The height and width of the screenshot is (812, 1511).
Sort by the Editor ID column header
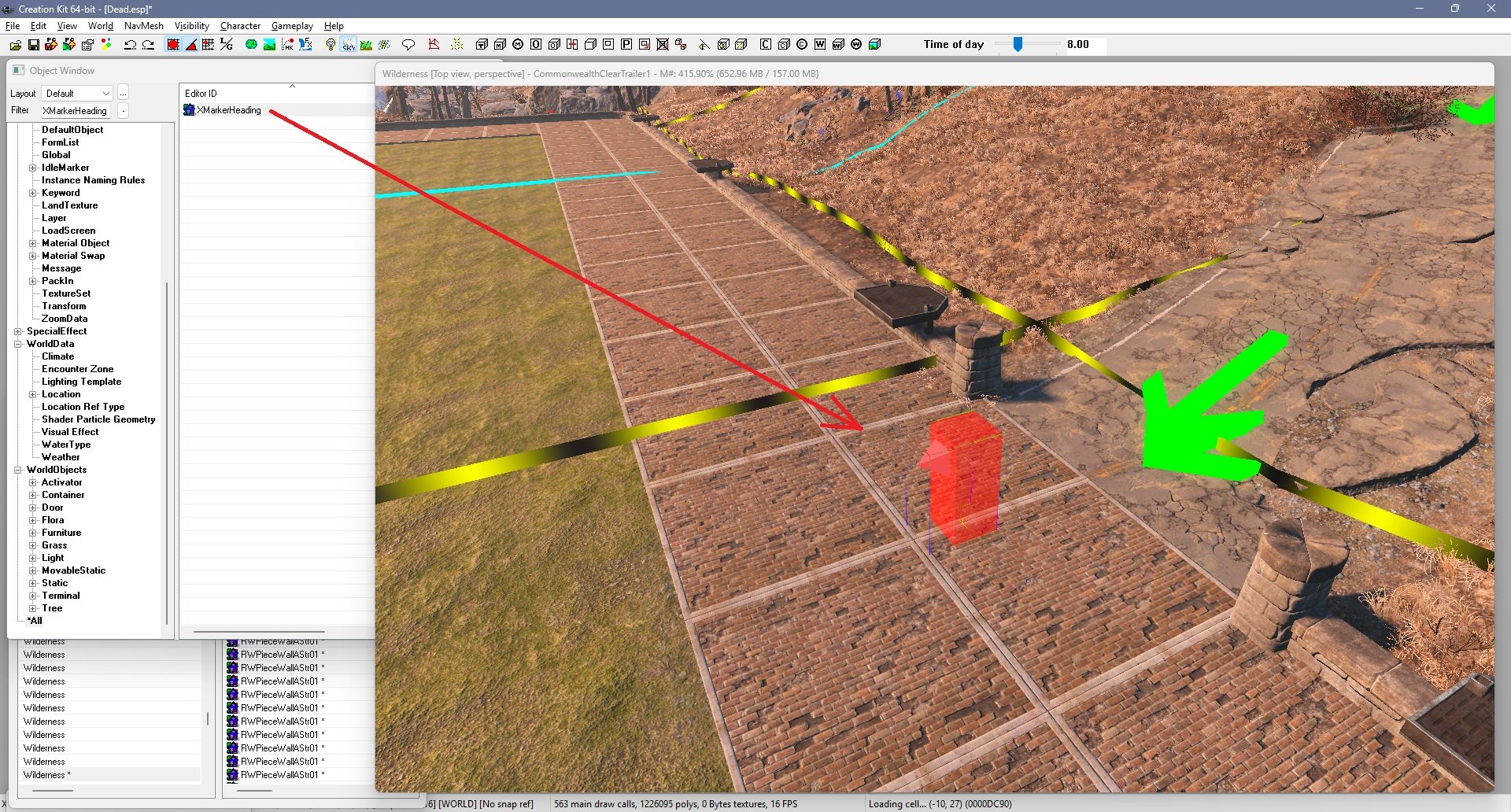[x=277, y=93]
